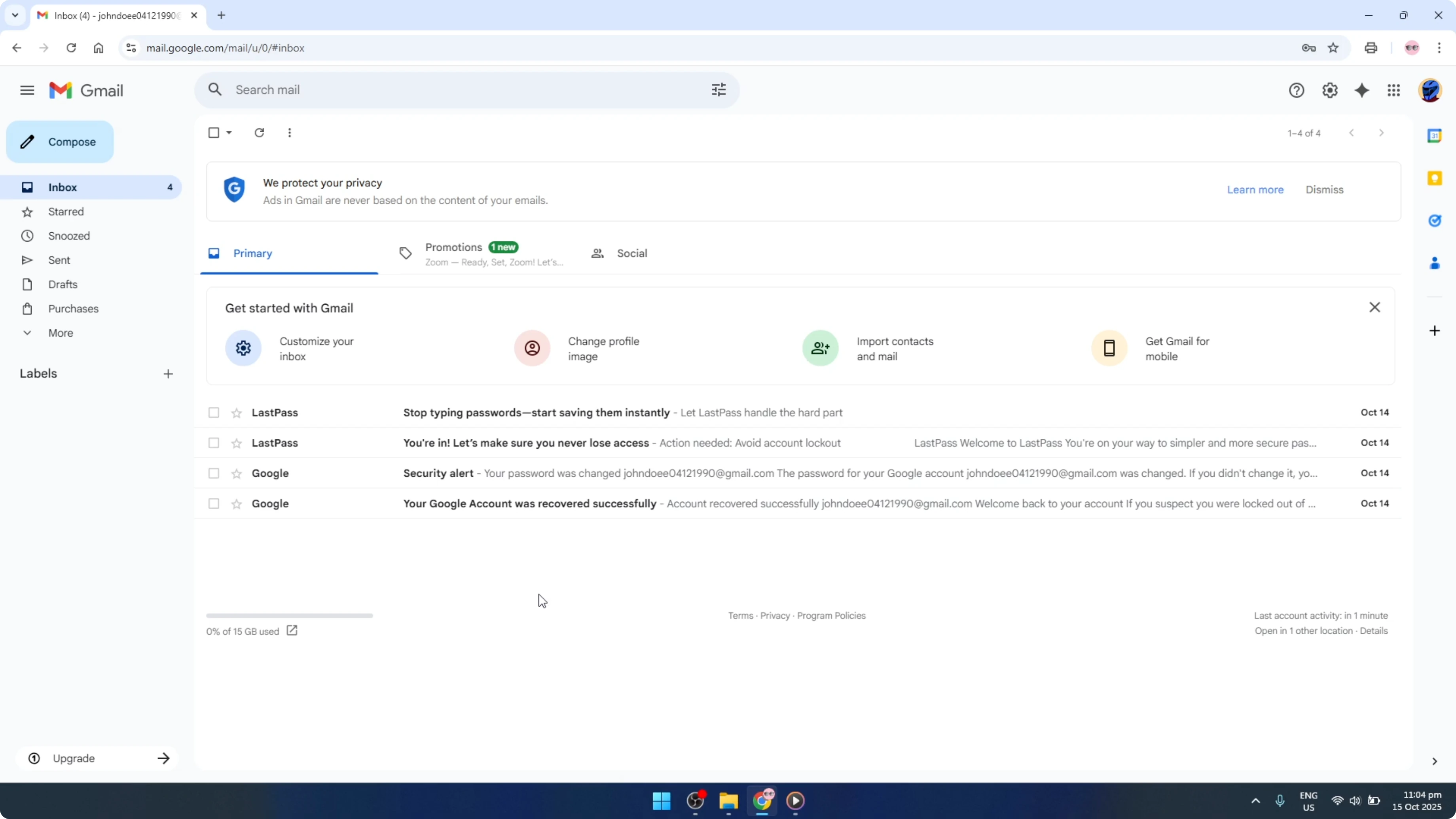Open the Sent folder
This screenshot has height=819, width=1456.
pyautogui.click(x=59, y=260)
